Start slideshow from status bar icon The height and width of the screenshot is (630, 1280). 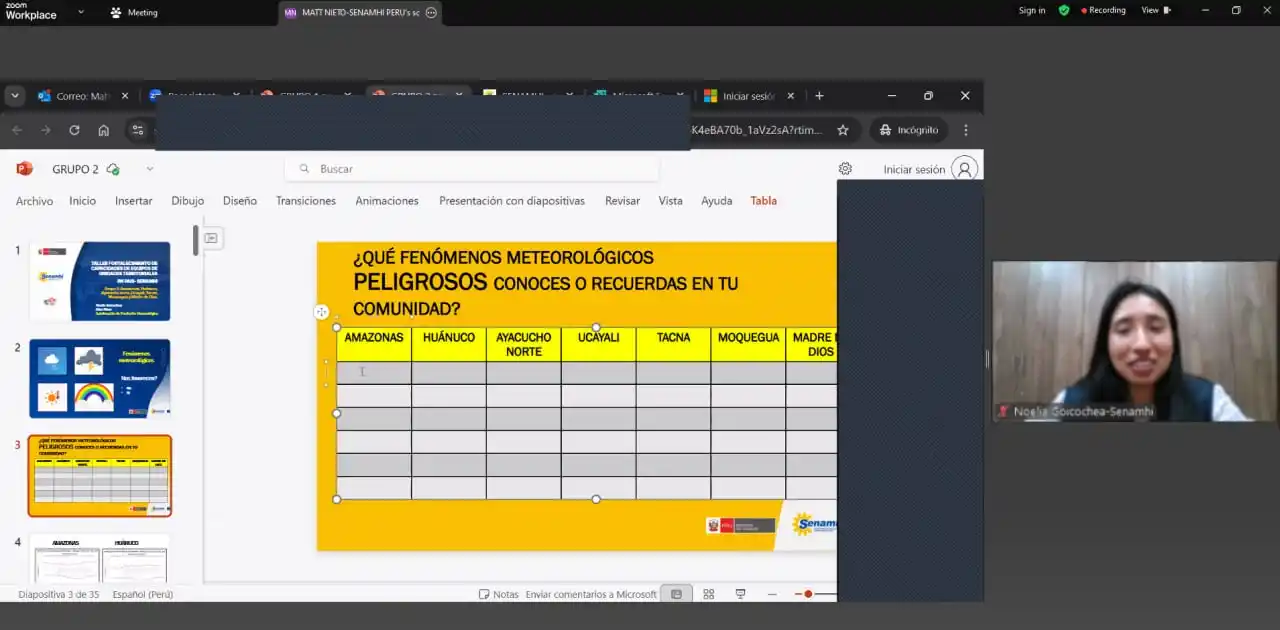tap(740, 594)
